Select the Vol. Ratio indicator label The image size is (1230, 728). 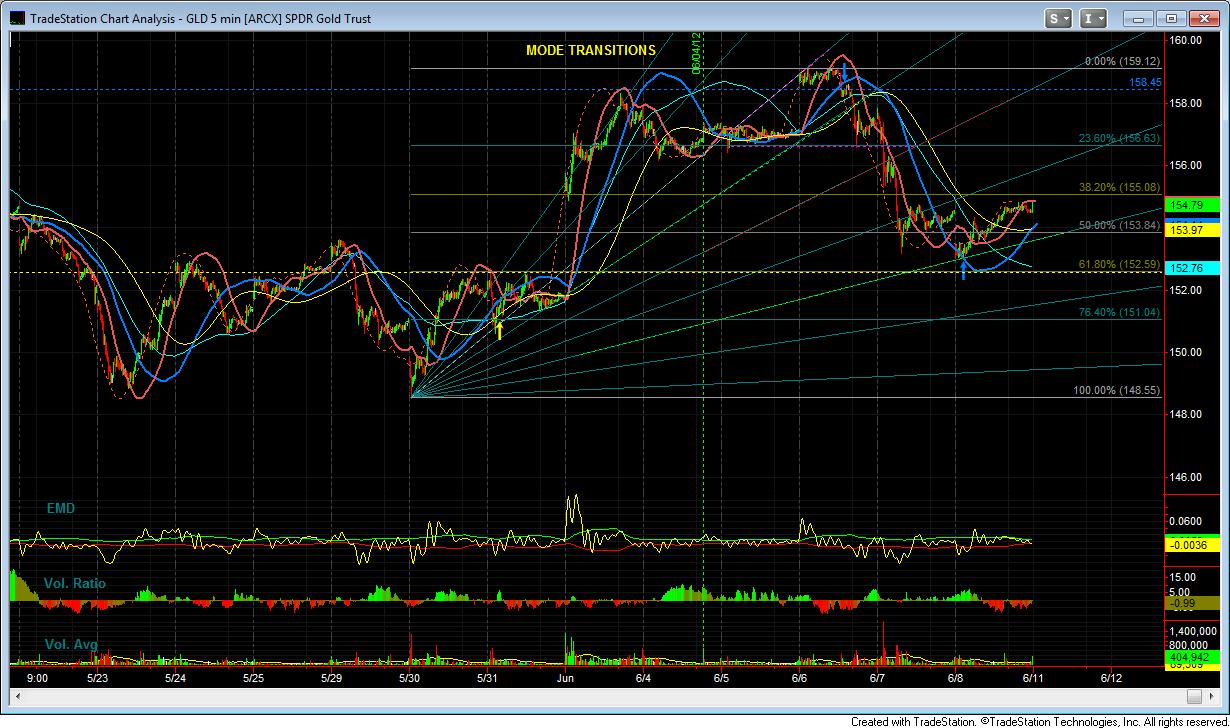(74, 583)
